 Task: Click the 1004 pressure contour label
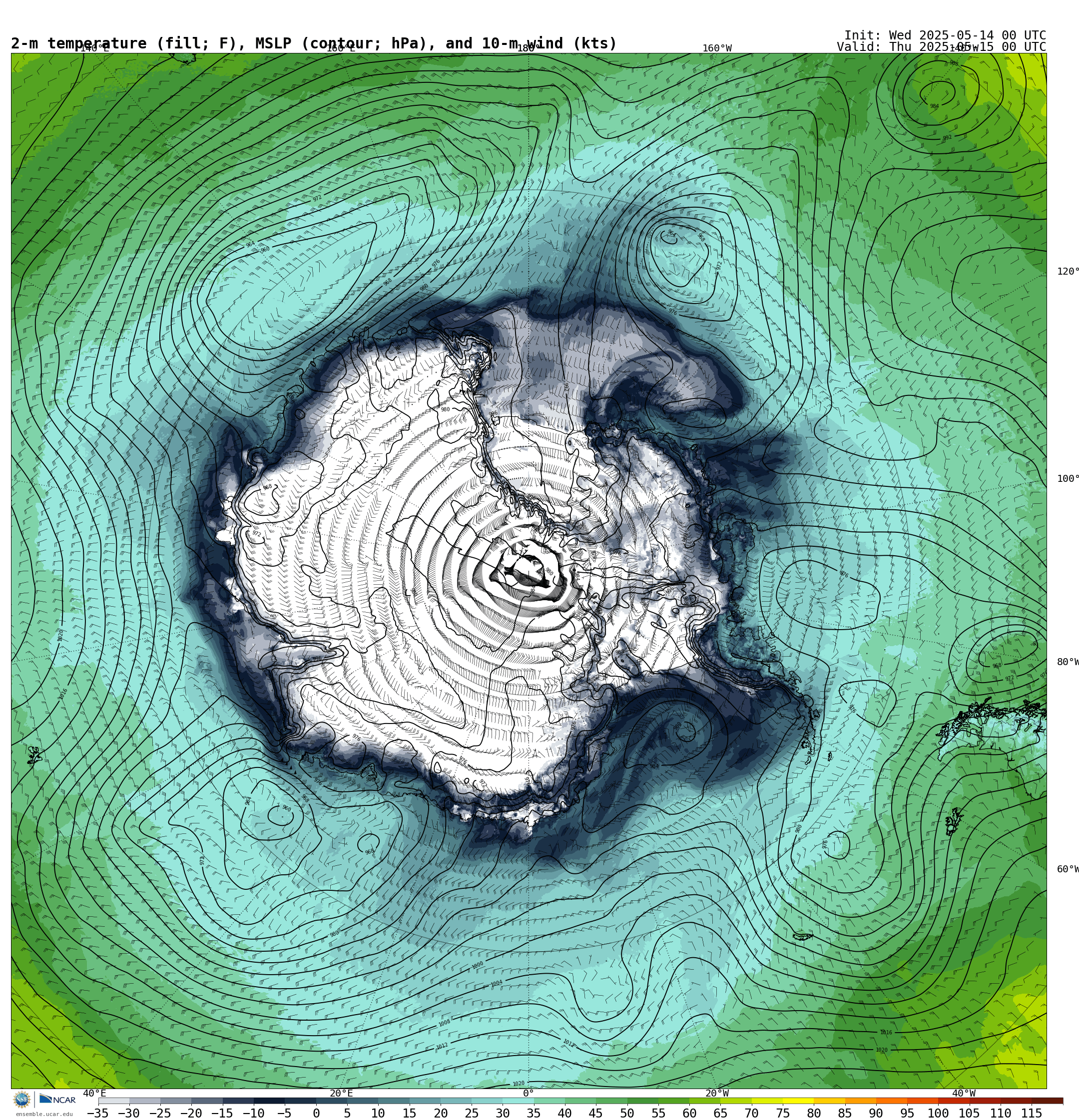[497, 983]
